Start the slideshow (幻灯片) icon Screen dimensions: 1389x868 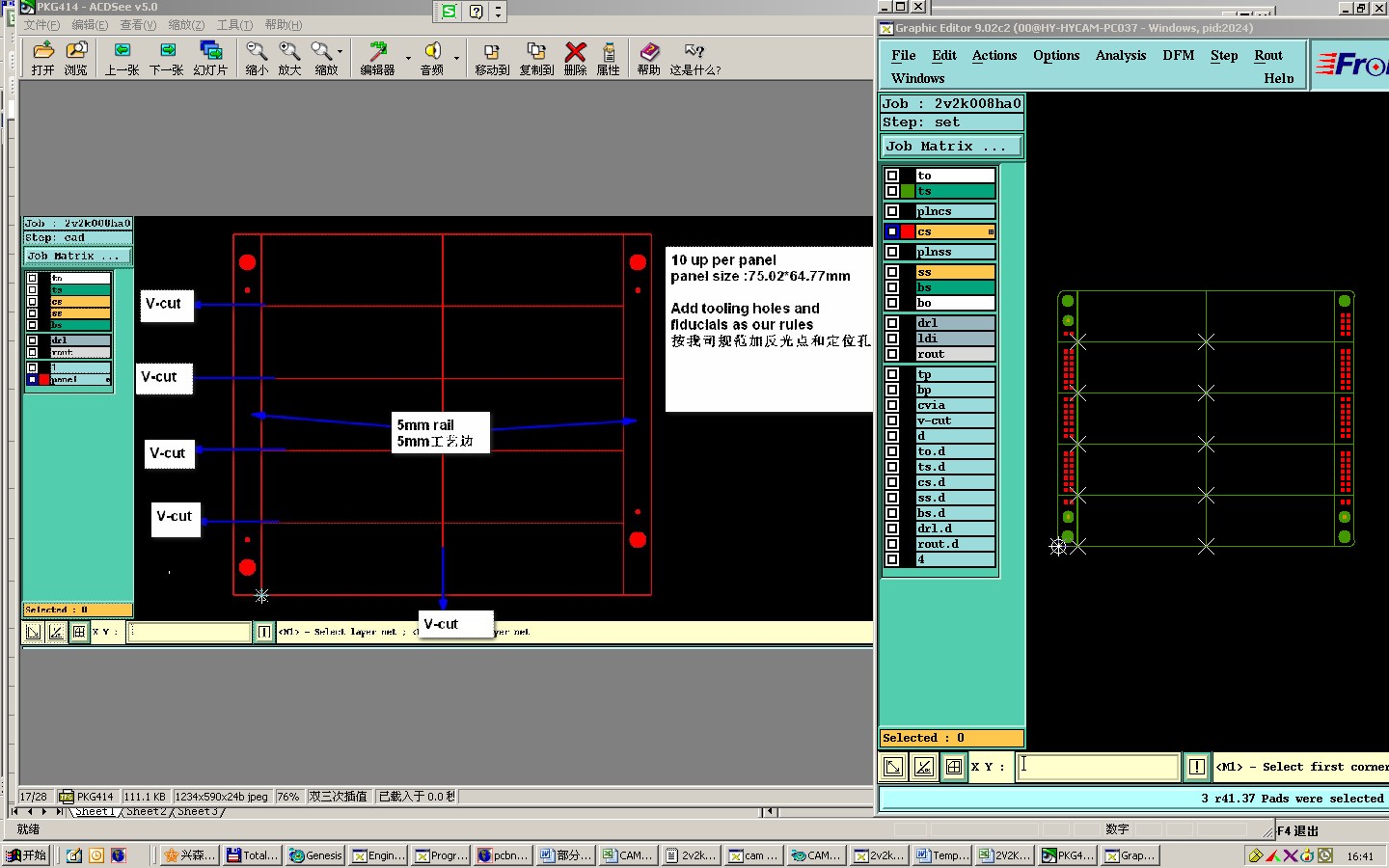(x=210, y=58)
